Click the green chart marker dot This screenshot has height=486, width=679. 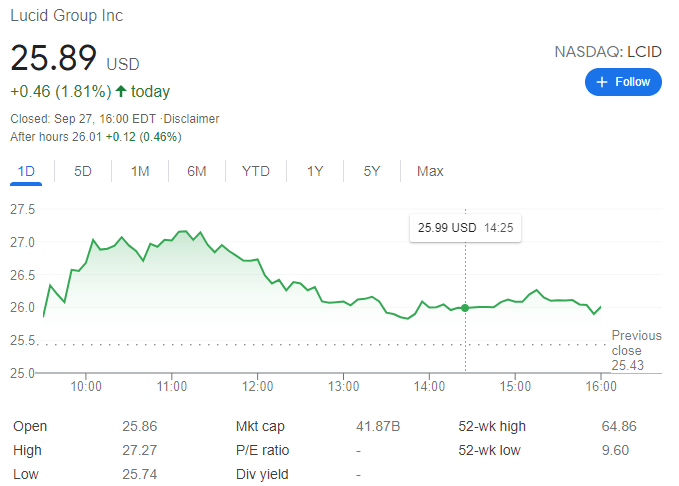[x=465, y=307]
